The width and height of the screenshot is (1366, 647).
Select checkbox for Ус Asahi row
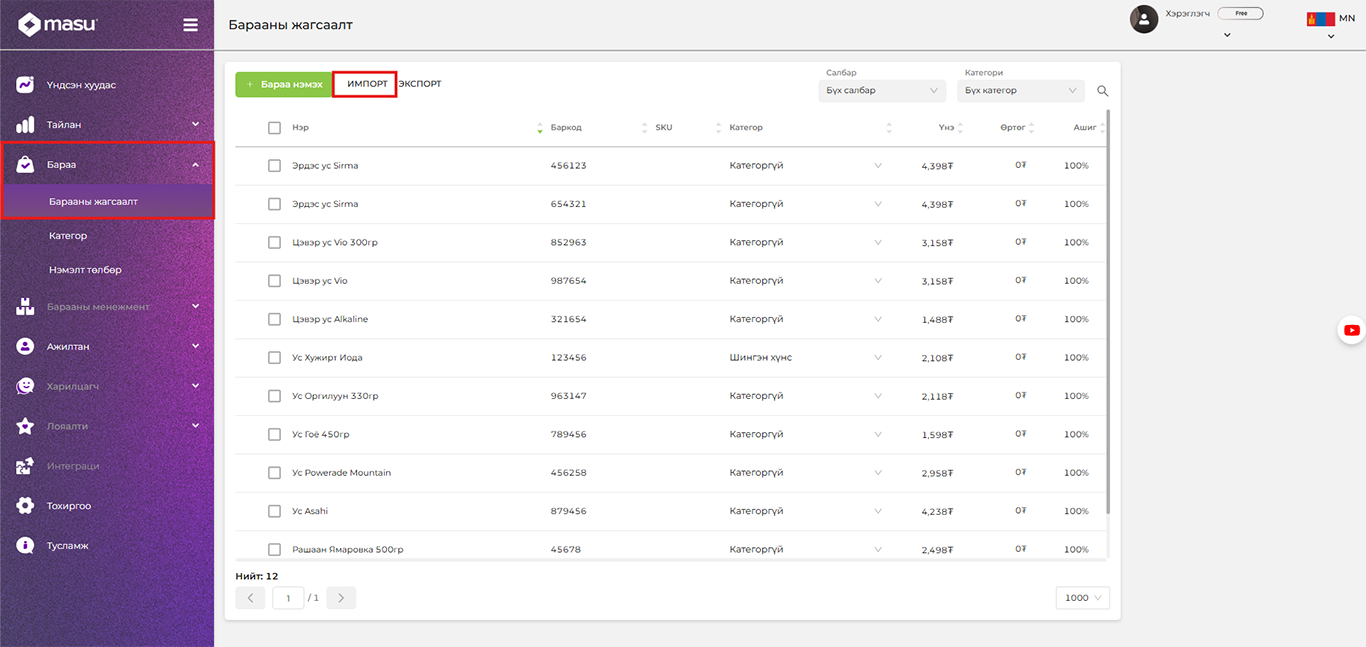[x=274, y=511]
